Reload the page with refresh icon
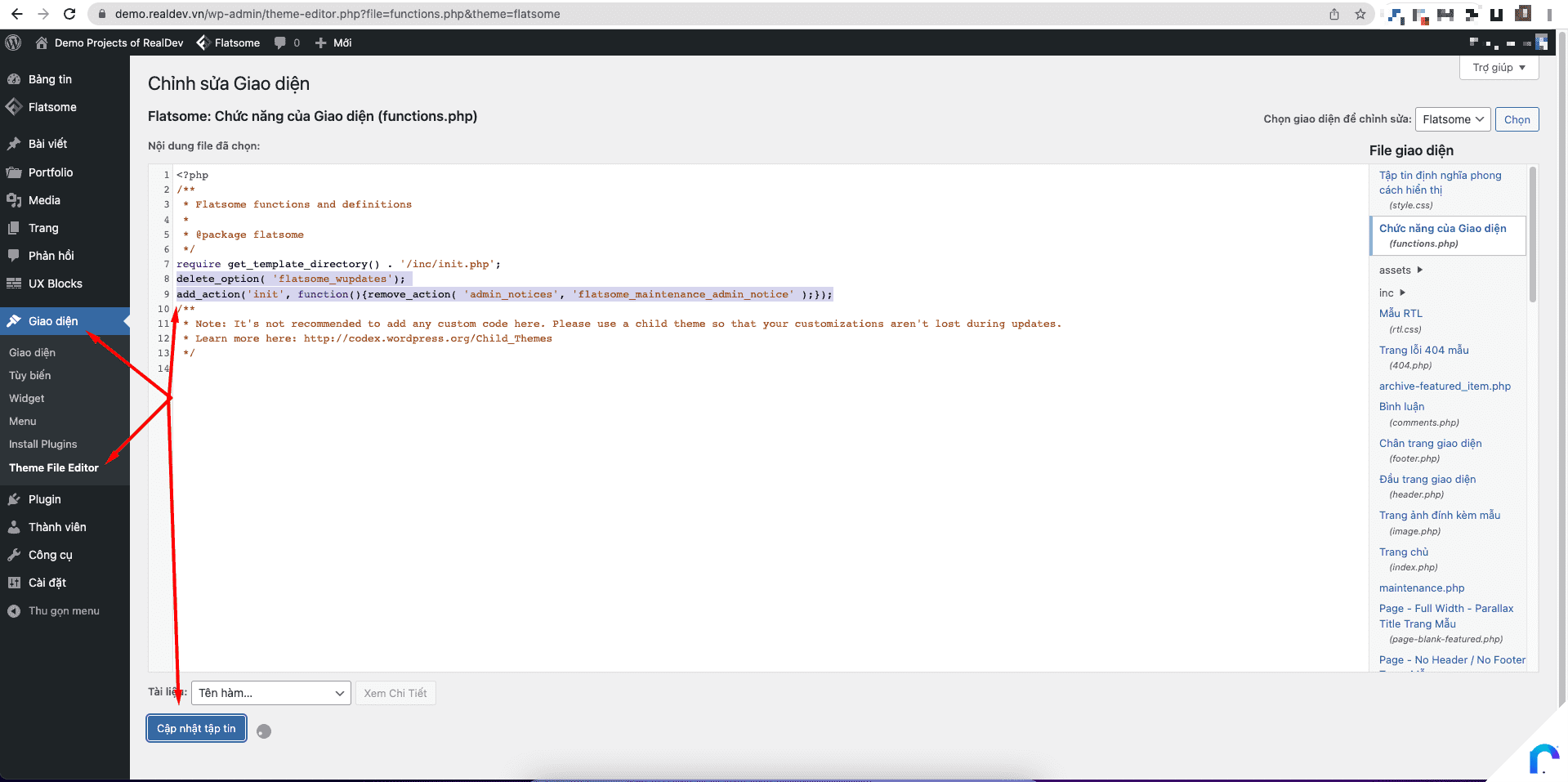1568x782 pixels. click(x=70, y=14)
